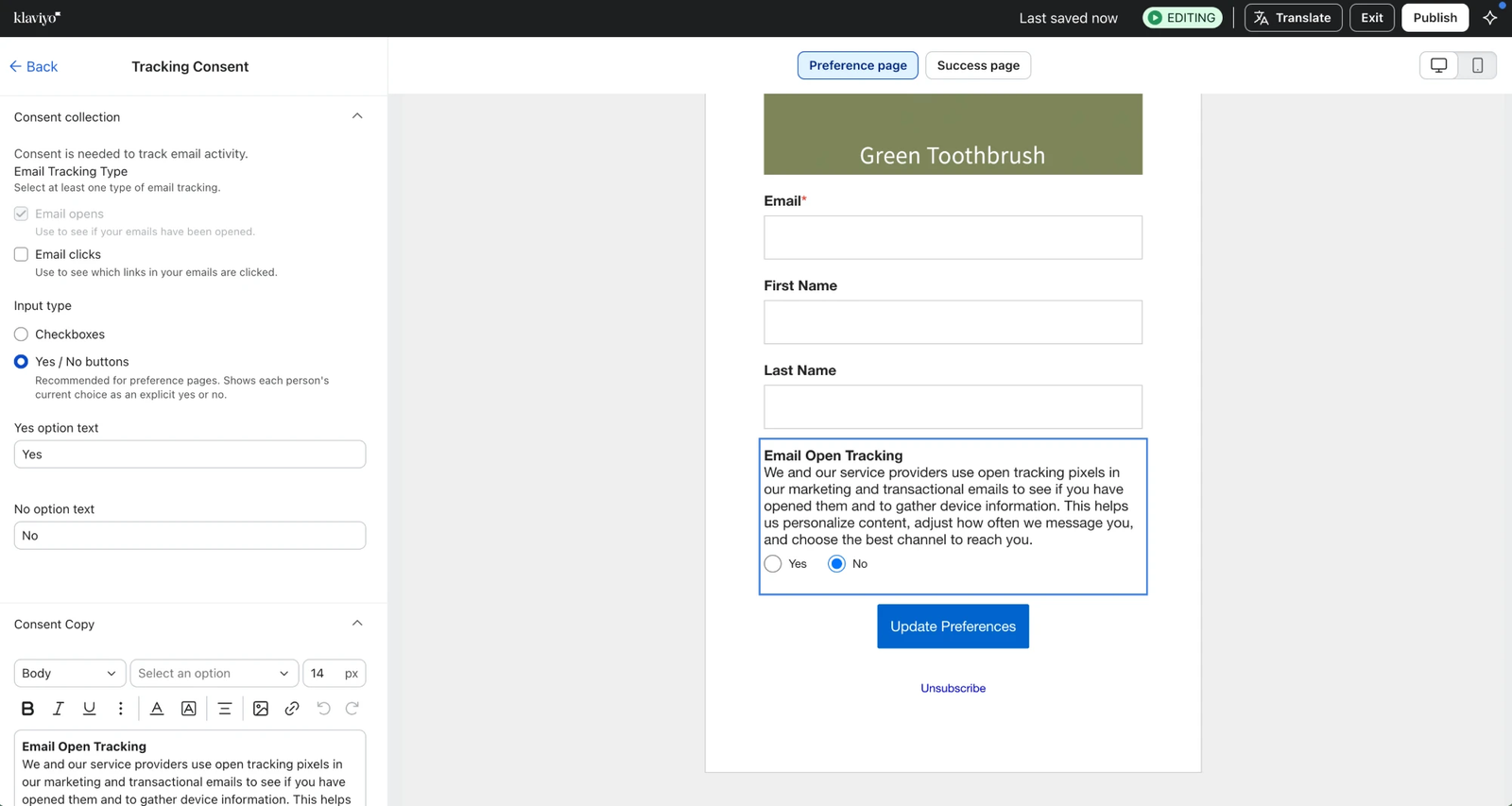Switch to mobile preview icon
The height and width of the screenshot is (806, 1512).
pos(1477,65)
